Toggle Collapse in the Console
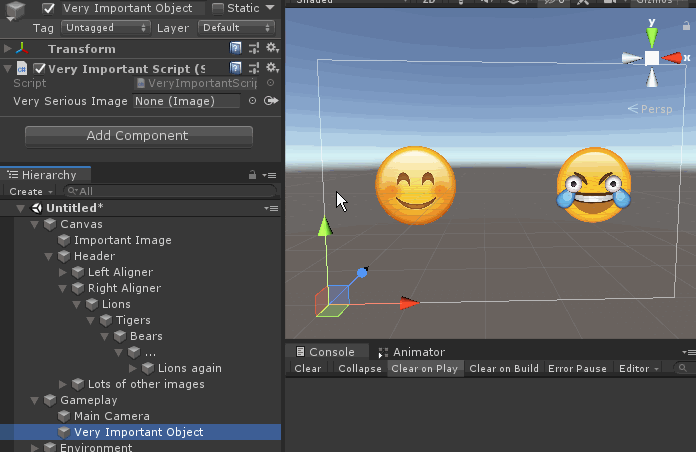This screenshot has height=452, width=696. tap(360, 369)
